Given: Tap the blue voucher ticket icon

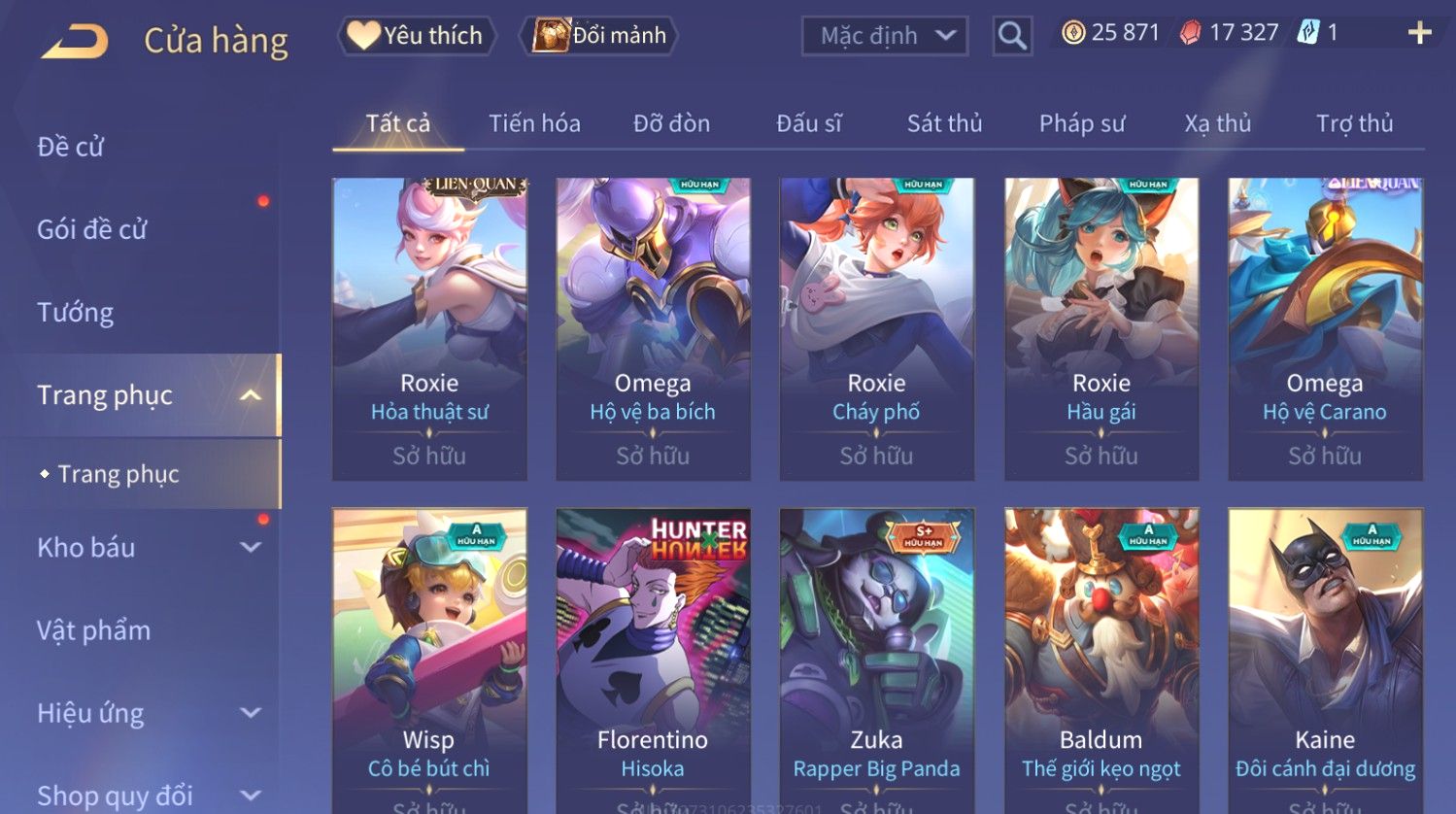Looking at the screenshot, I should [x=1307, y=33].
